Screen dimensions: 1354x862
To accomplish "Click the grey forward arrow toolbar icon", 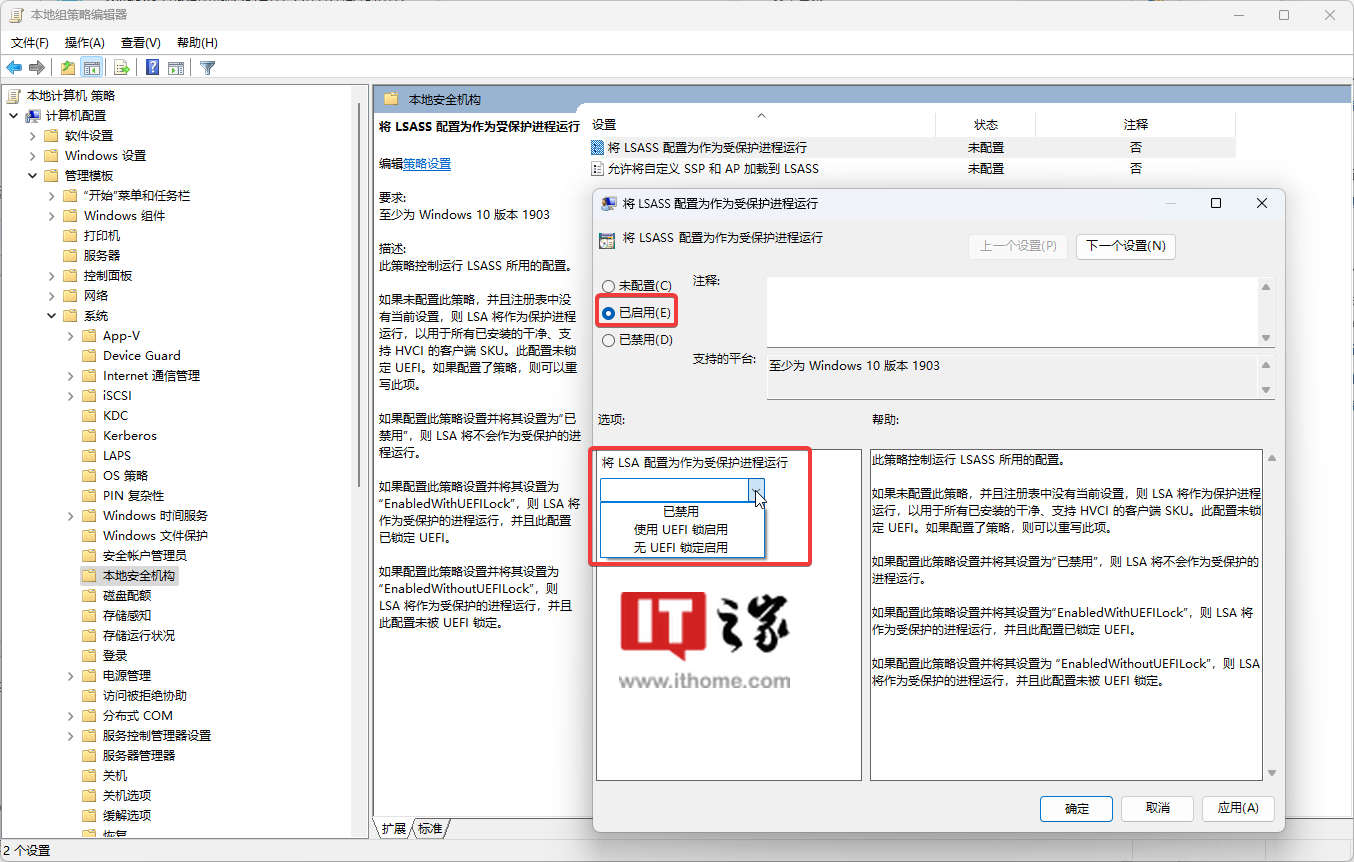I will click(x=37, y=68).
